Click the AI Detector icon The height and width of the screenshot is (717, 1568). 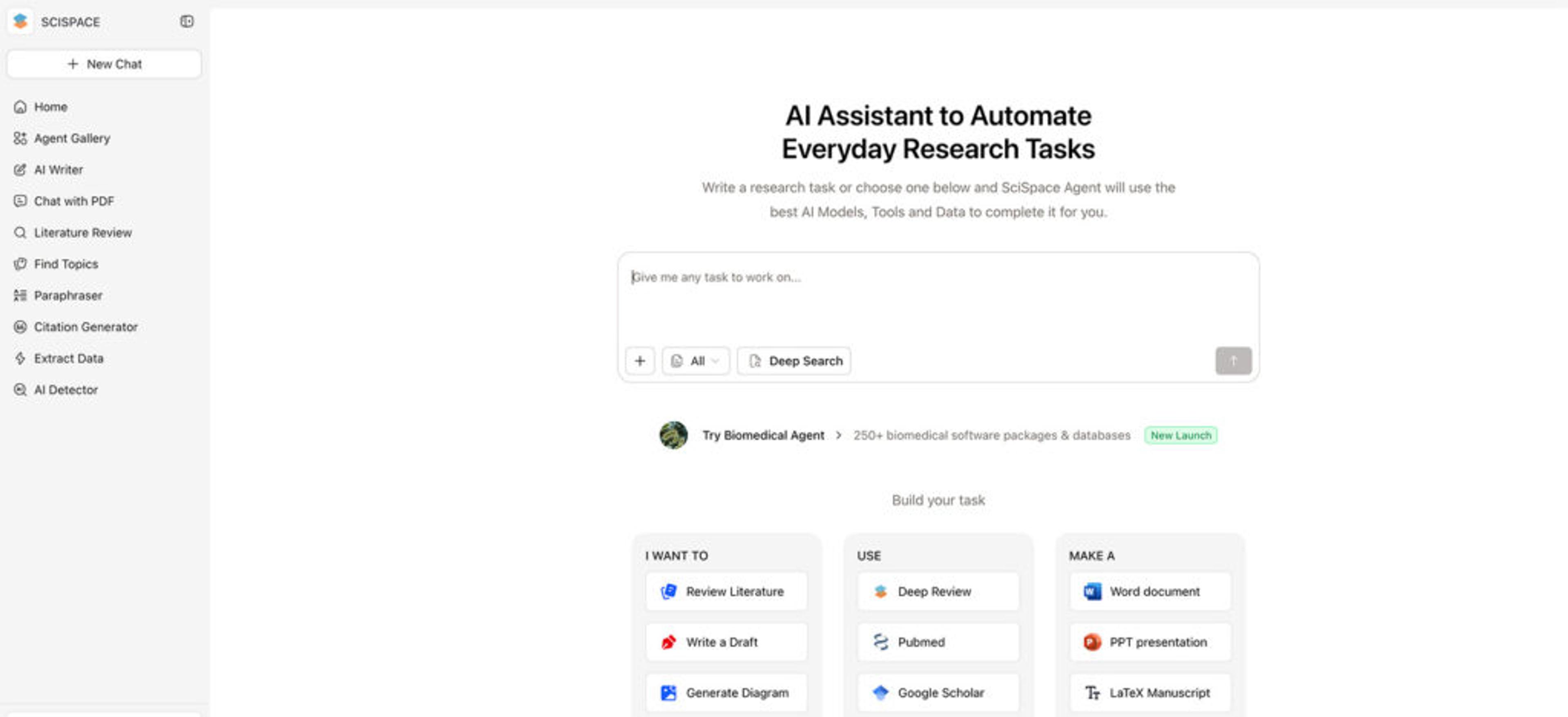coord(20,390)
